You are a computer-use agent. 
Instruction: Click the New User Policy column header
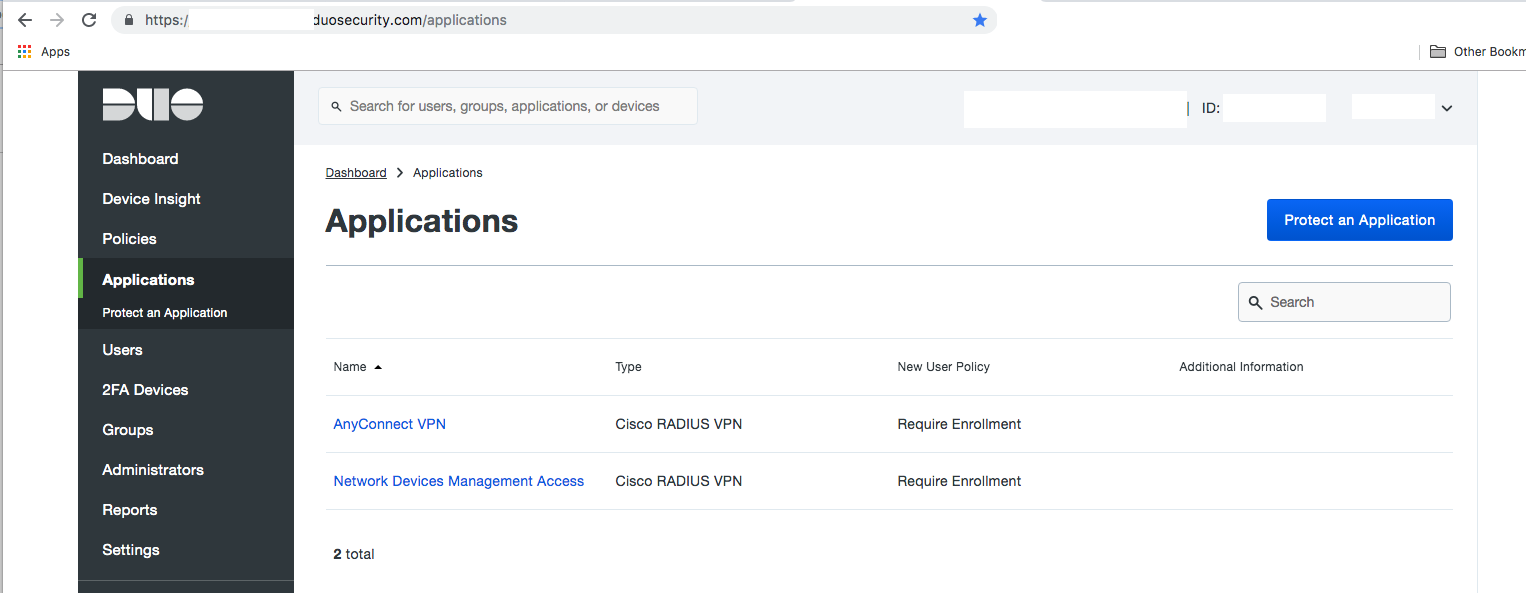point(944,367)
